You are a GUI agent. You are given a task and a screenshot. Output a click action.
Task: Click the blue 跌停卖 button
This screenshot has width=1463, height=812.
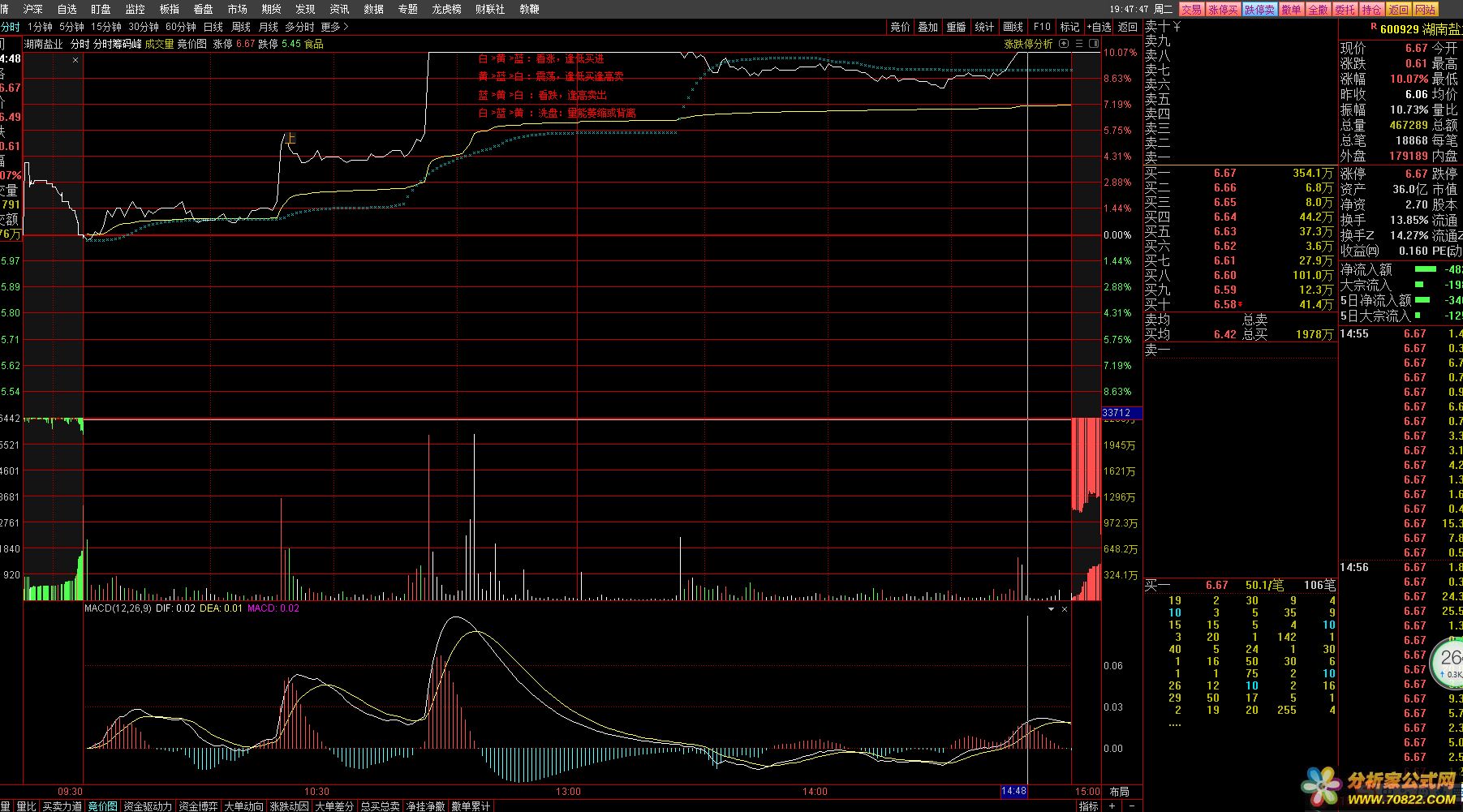tap(1260, 10)
